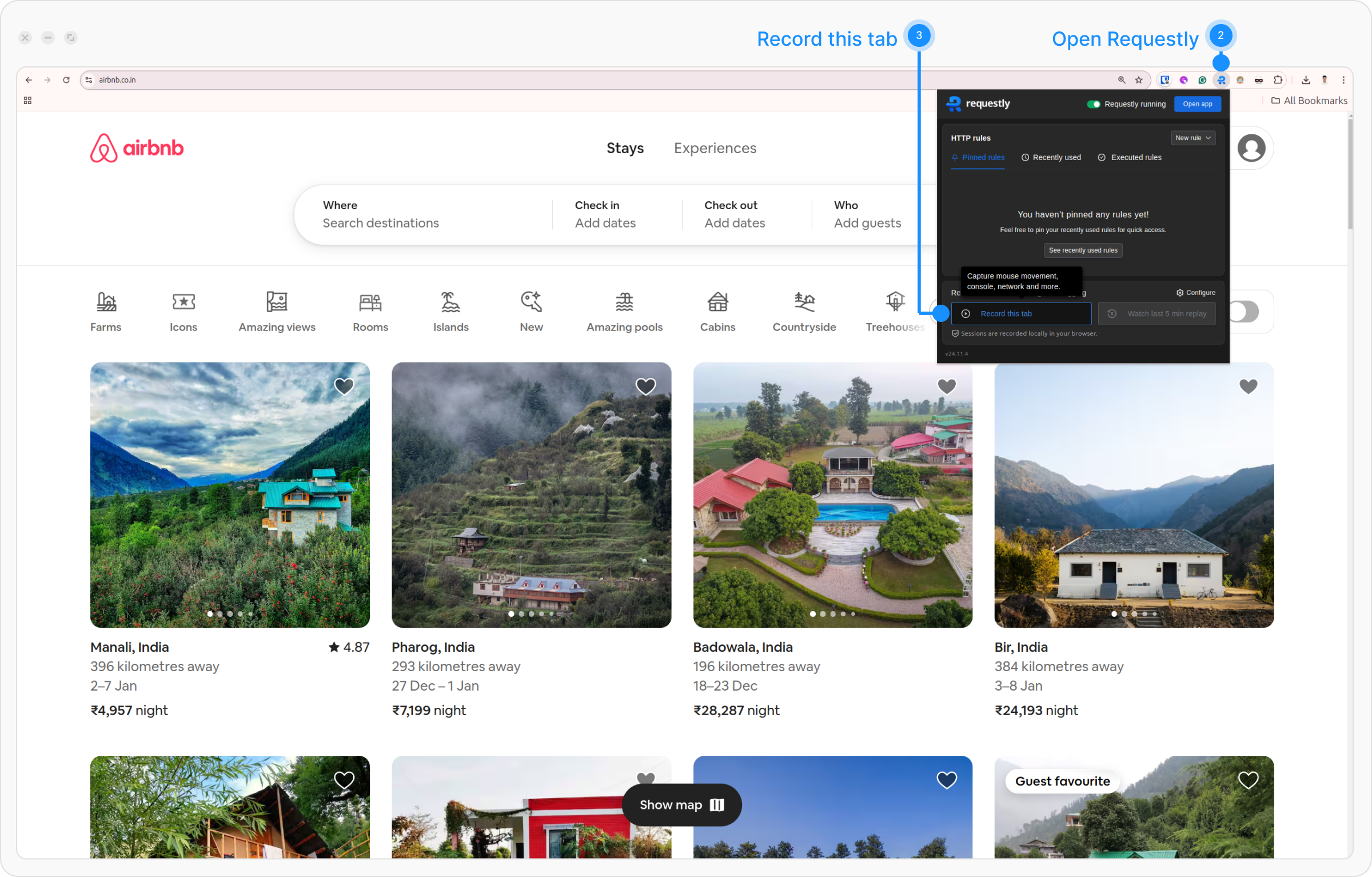Favourite the Bir, India listing heart
The width and height of the screenshot is (1372, 877).
point(1248,386)
